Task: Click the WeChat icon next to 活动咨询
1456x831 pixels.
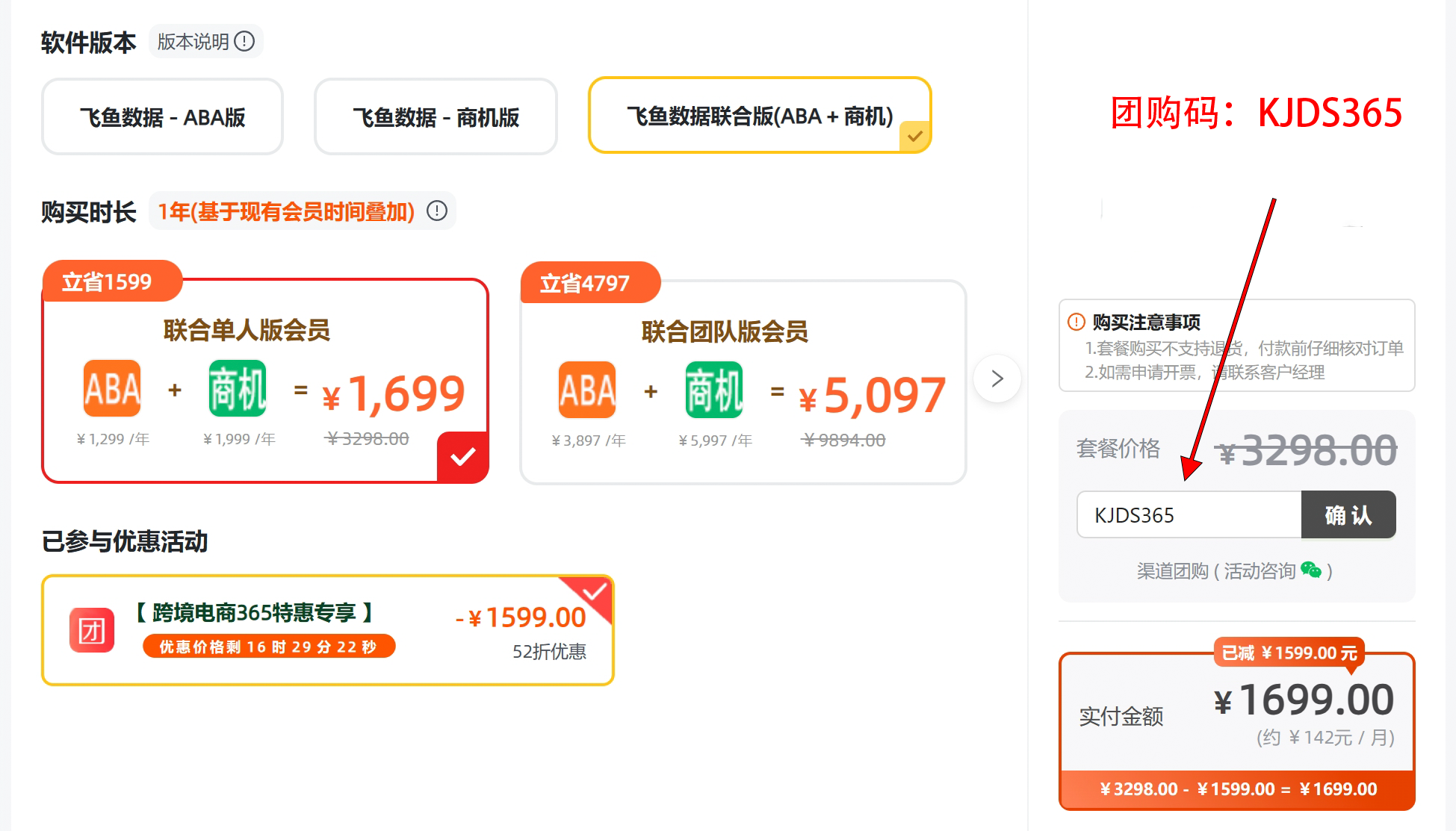Action: pyautogui.click(x=1310, y=570)
